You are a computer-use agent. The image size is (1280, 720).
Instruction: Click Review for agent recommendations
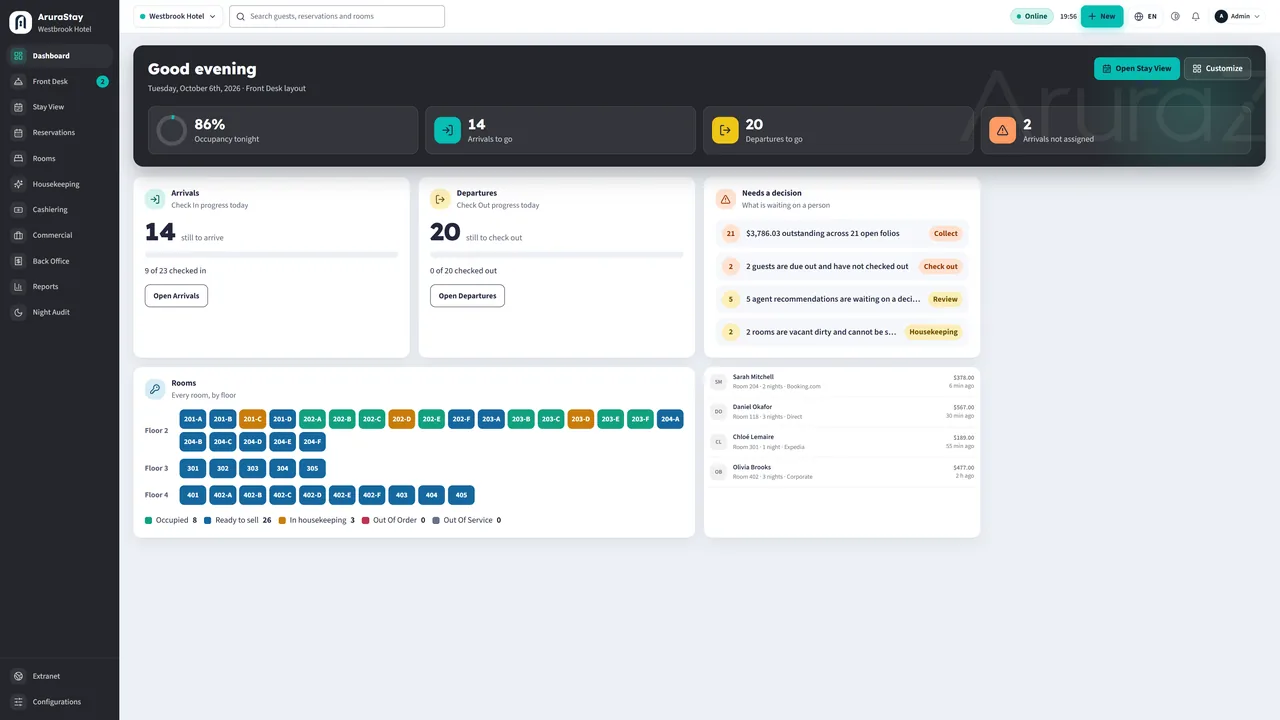pyautogui.click(x=945, y=299)
